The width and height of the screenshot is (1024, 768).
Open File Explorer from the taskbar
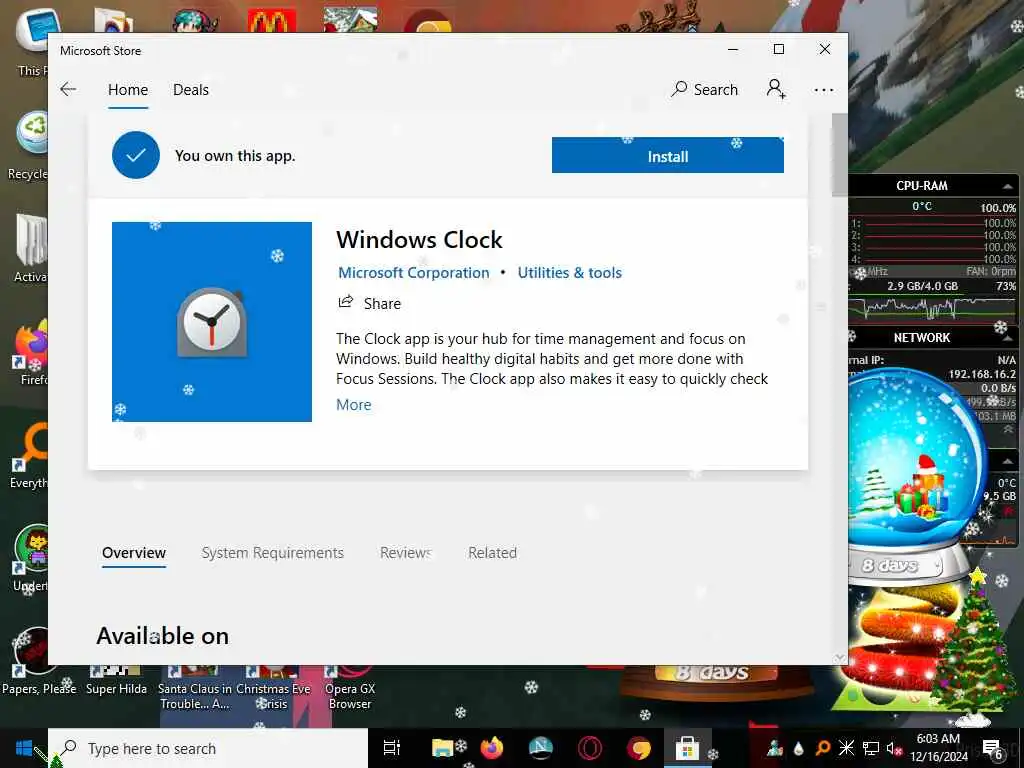pyautogui.click(x=443, y=748)
